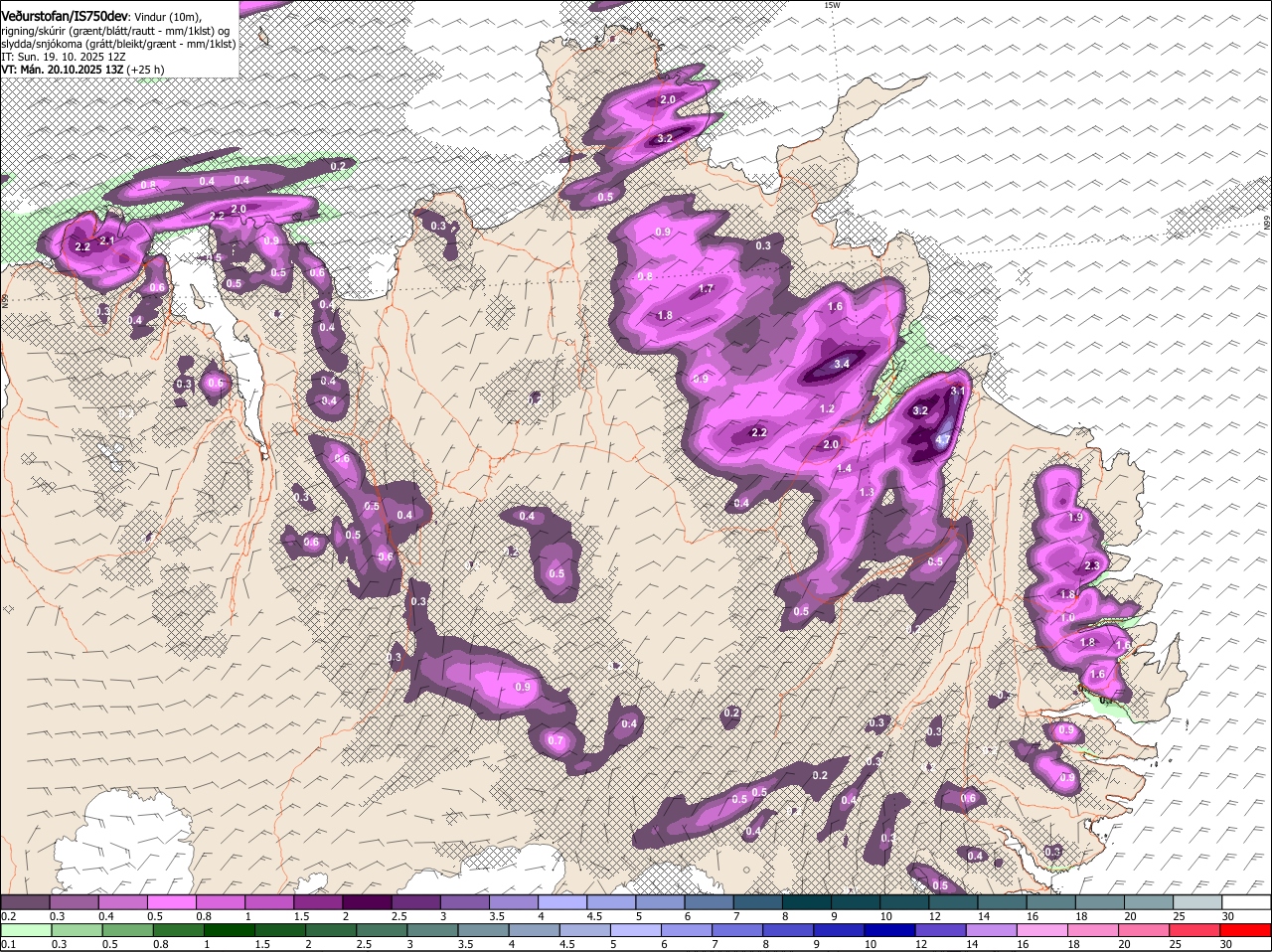Click the 1.7 precipitation value on the map
The image size is (1272, 952).
(x=707, y=289)
